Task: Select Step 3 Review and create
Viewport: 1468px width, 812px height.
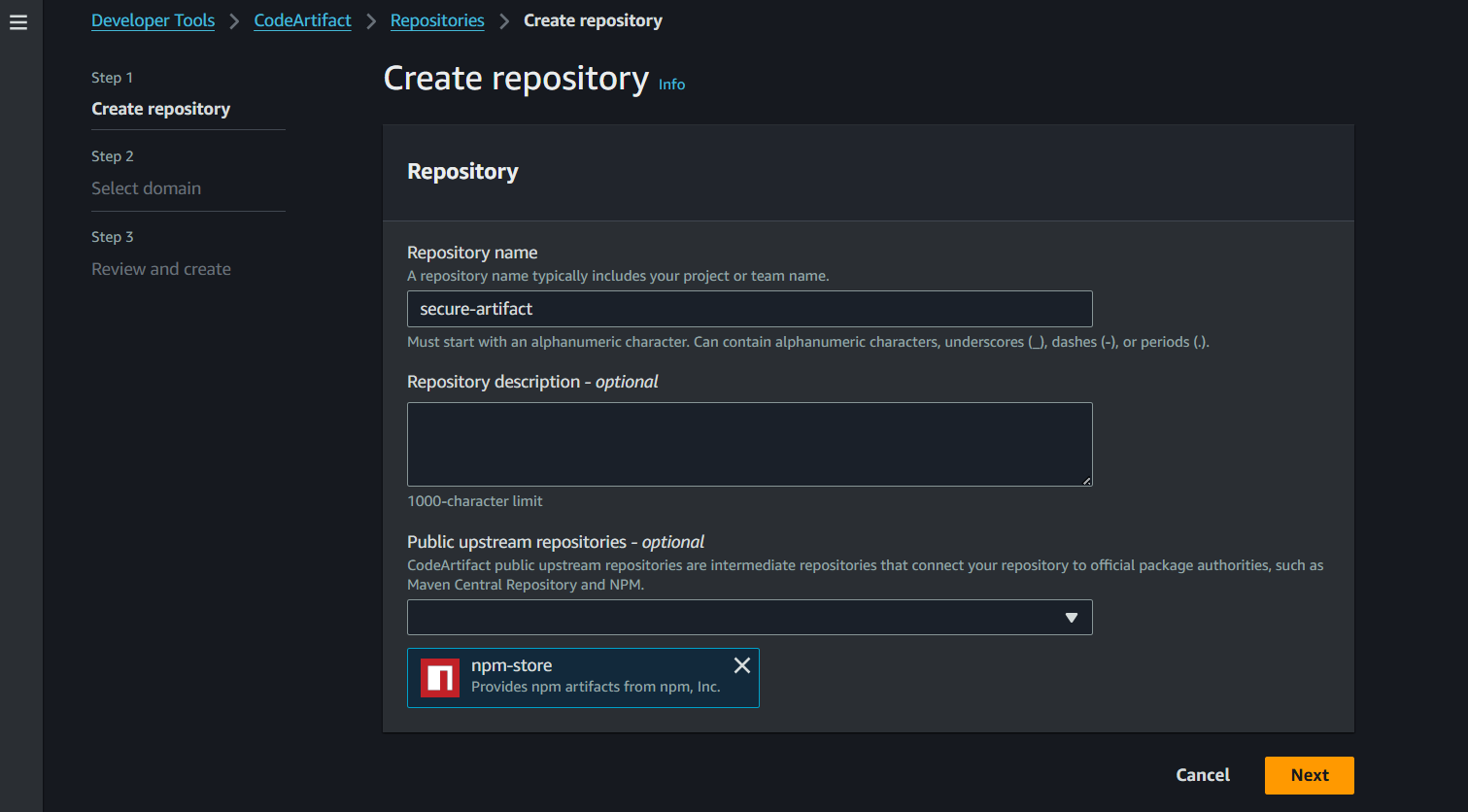Action: [x=161, y=269]
